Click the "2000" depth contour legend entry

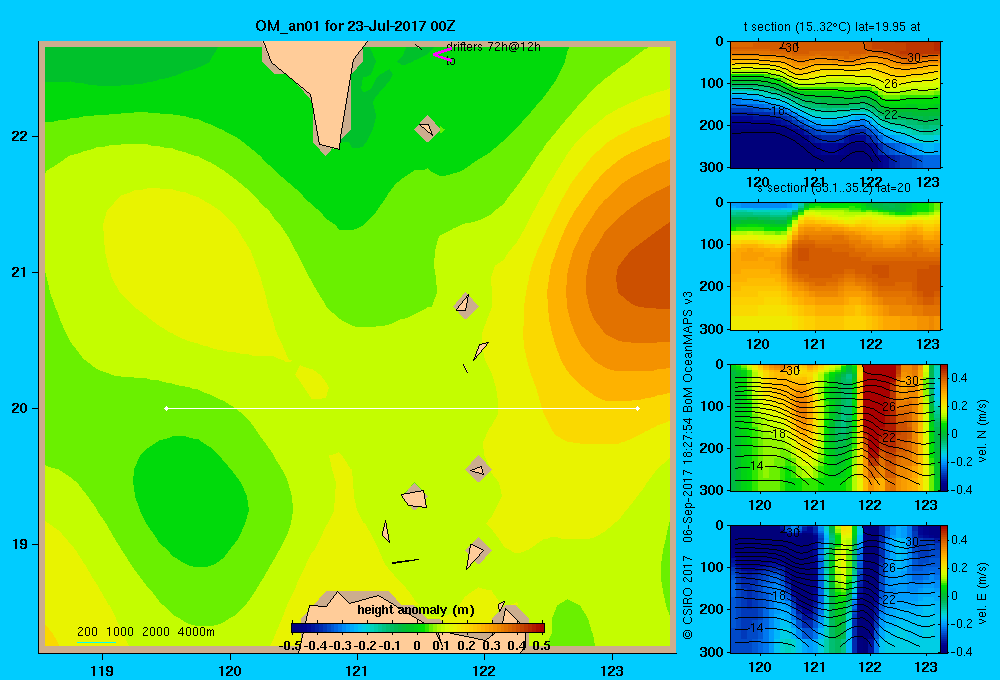(156, 632)
